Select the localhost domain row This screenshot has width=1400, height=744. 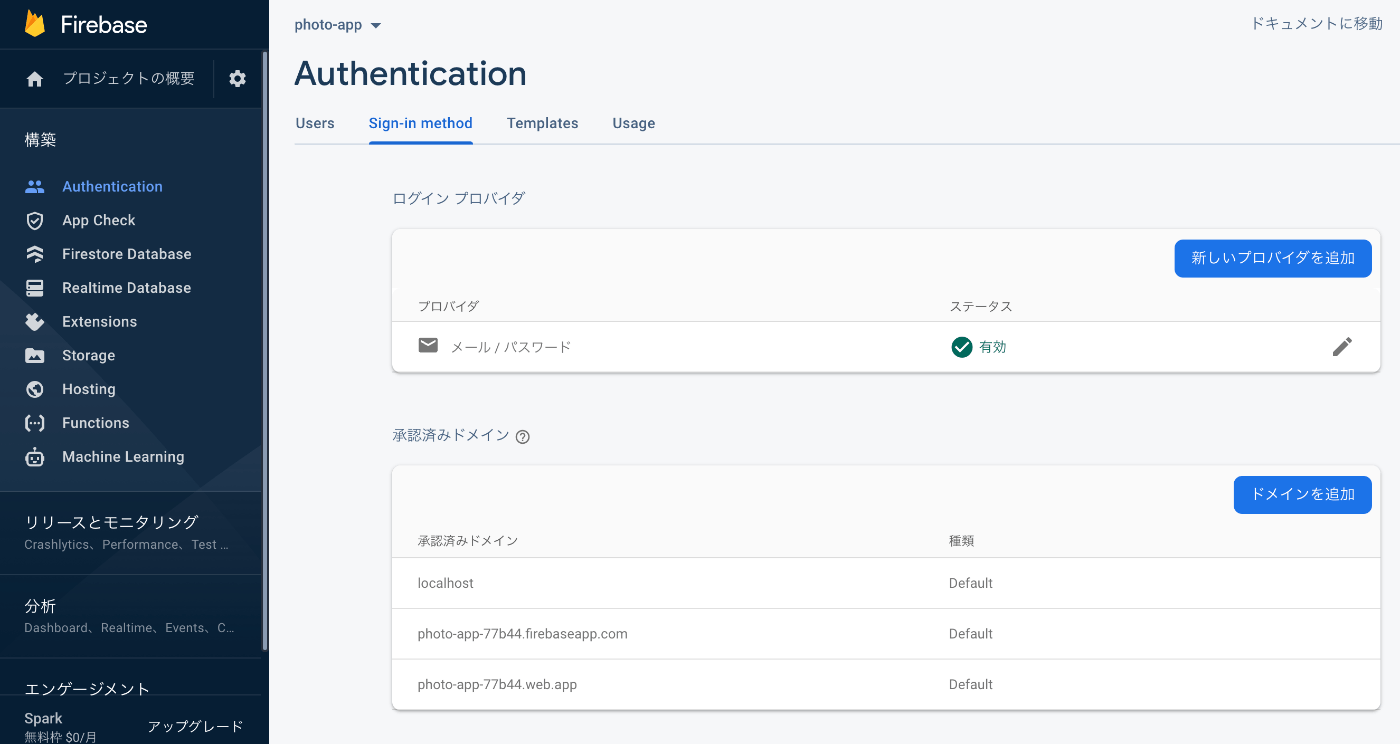[x=886, y=583]
